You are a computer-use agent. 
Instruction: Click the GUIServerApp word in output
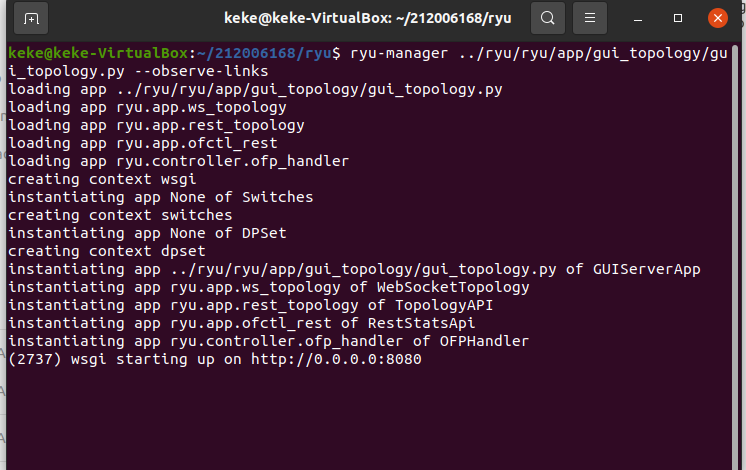click(x=646, y=270)
